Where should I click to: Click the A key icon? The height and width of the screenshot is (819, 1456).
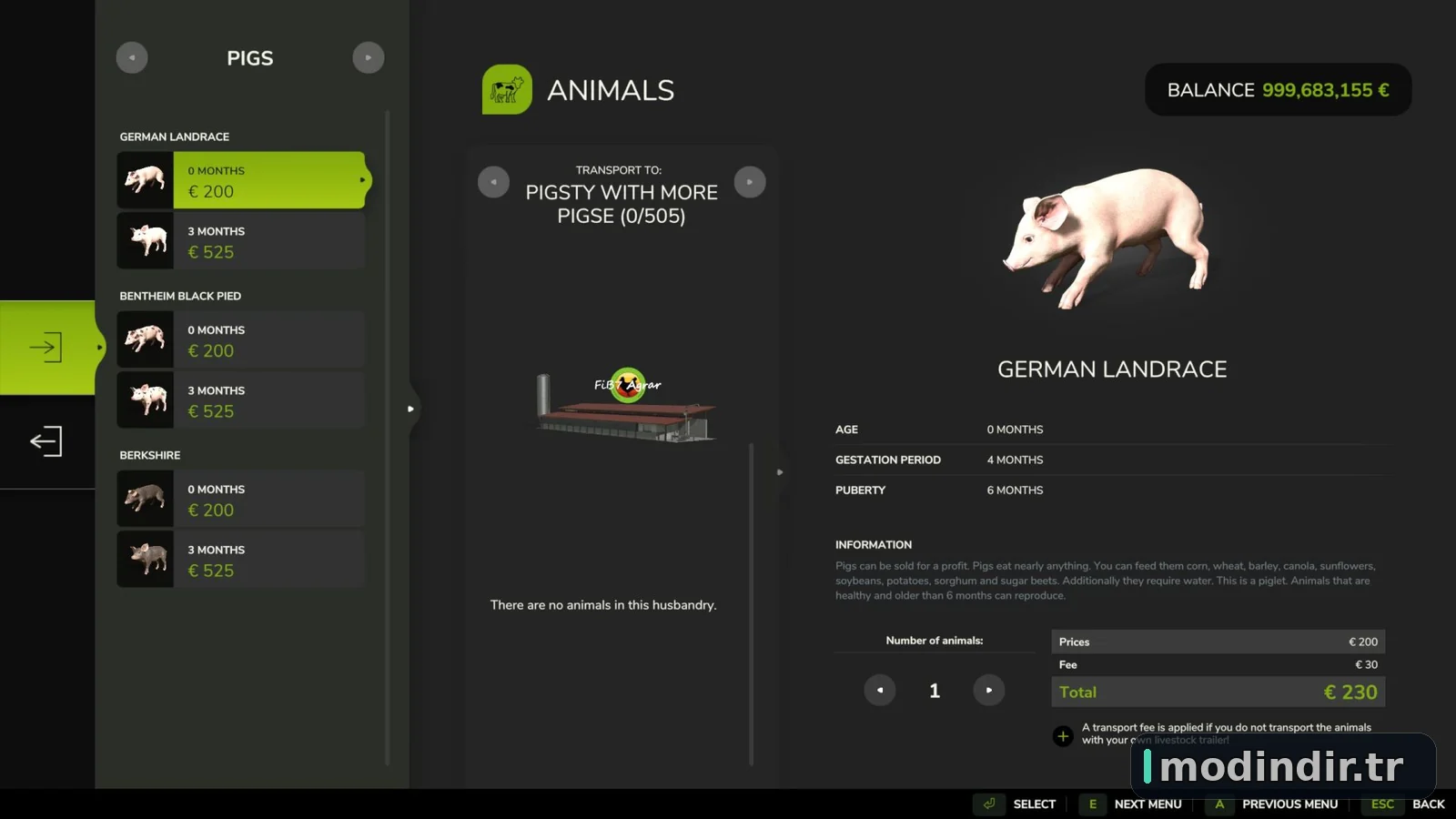tap(1219, 804)
